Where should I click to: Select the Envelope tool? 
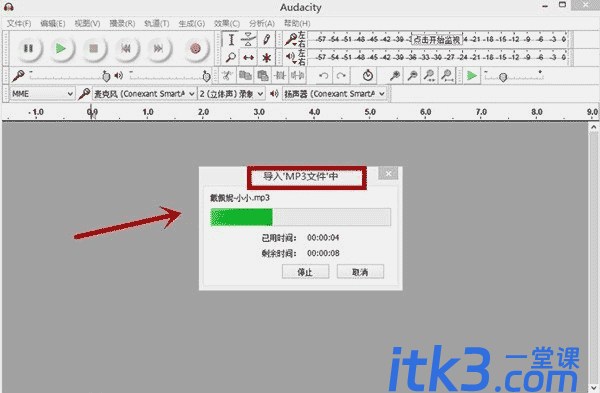click(x=249, y=39)
